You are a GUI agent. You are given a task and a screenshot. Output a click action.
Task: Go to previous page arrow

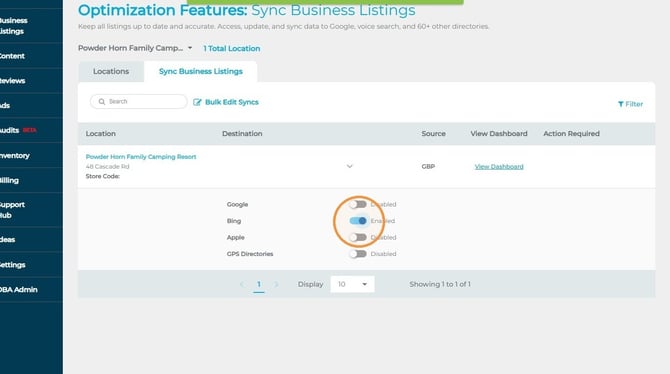point(241,284)
